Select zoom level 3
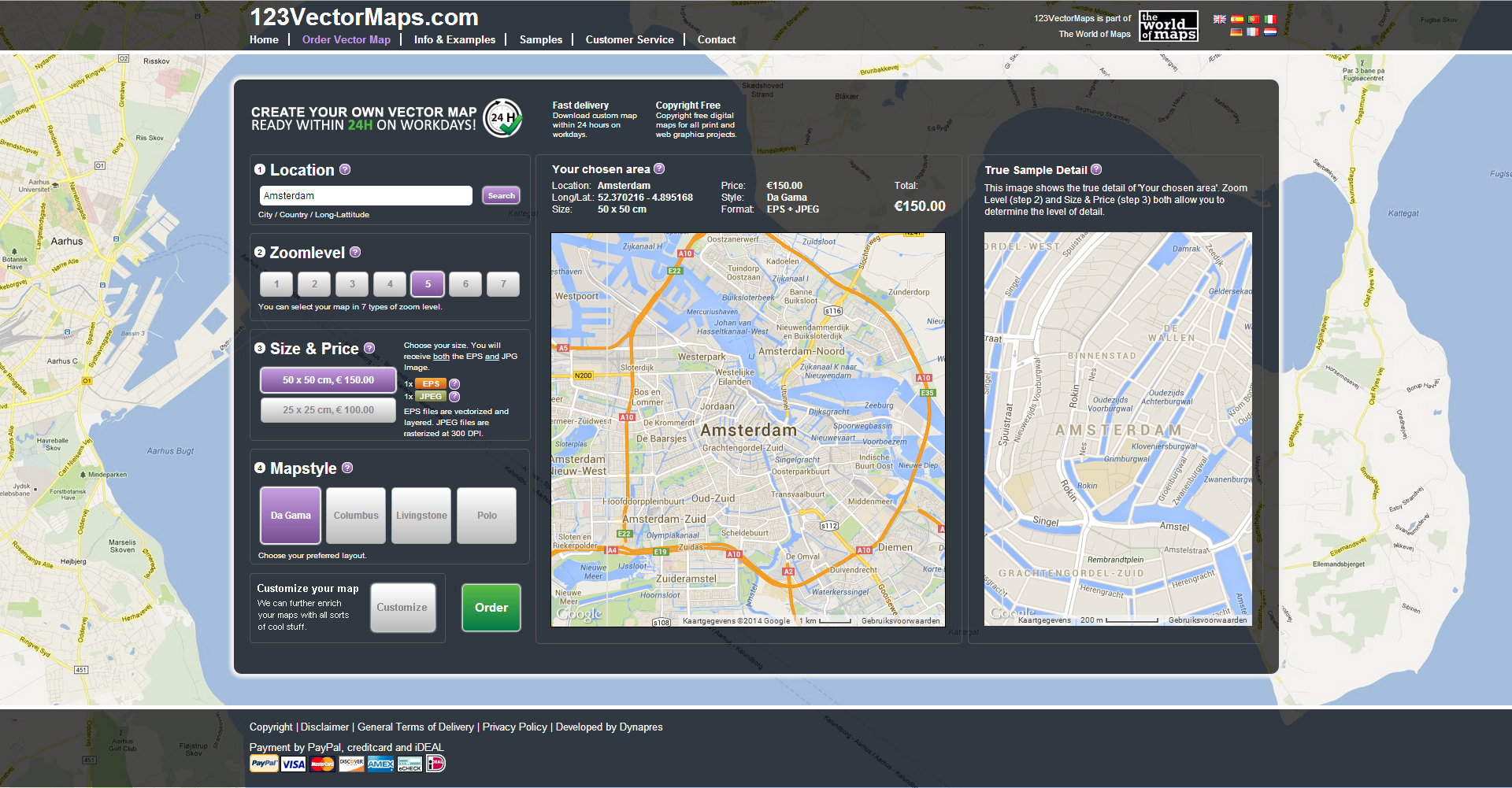Viewport: 1512px width, 788px height. 352,284
